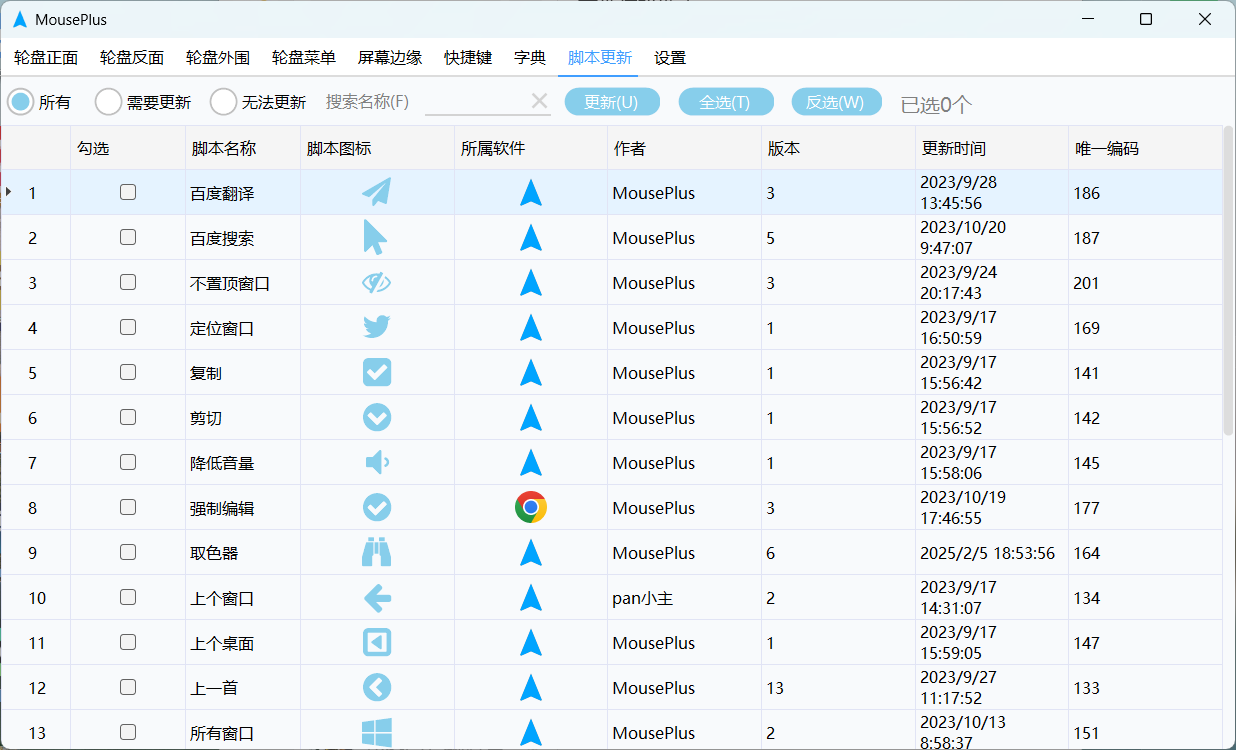The width and height of the screenshot is (1236, 750).
Task: Click the 全选(T) button
Action: pos(726,102)
